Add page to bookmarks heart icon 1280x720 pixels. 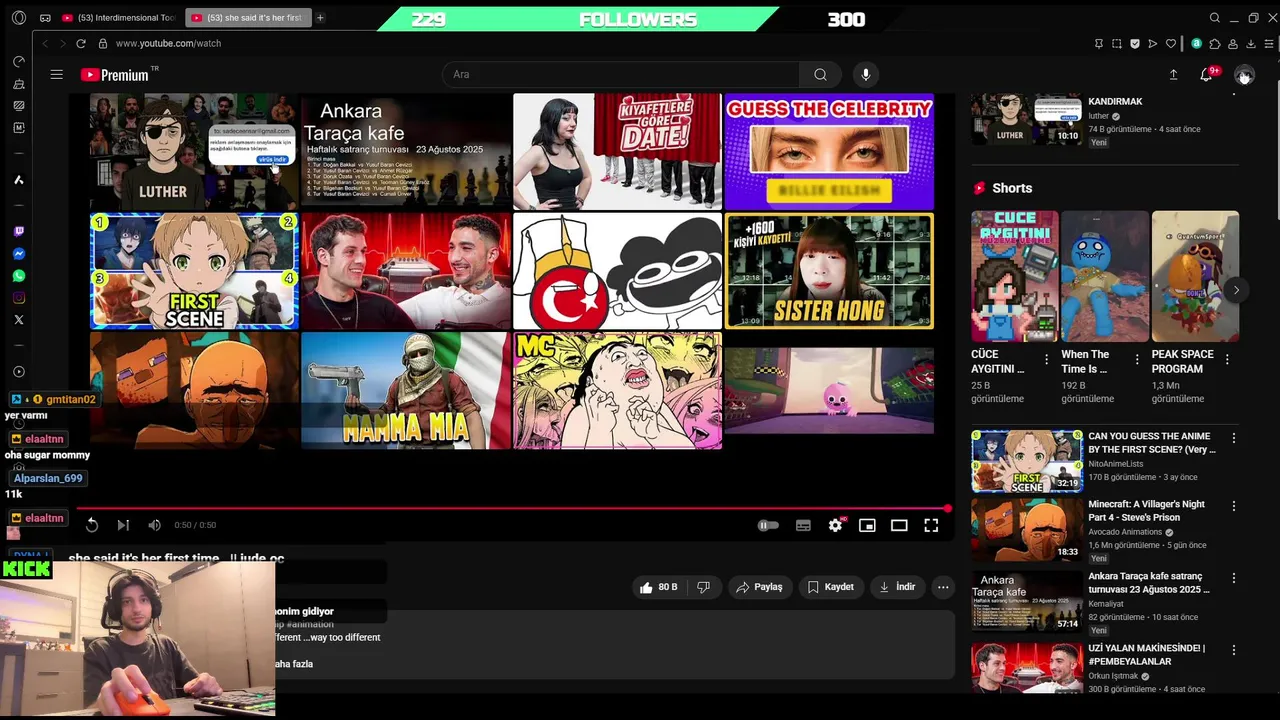[x=1171, y=44]
